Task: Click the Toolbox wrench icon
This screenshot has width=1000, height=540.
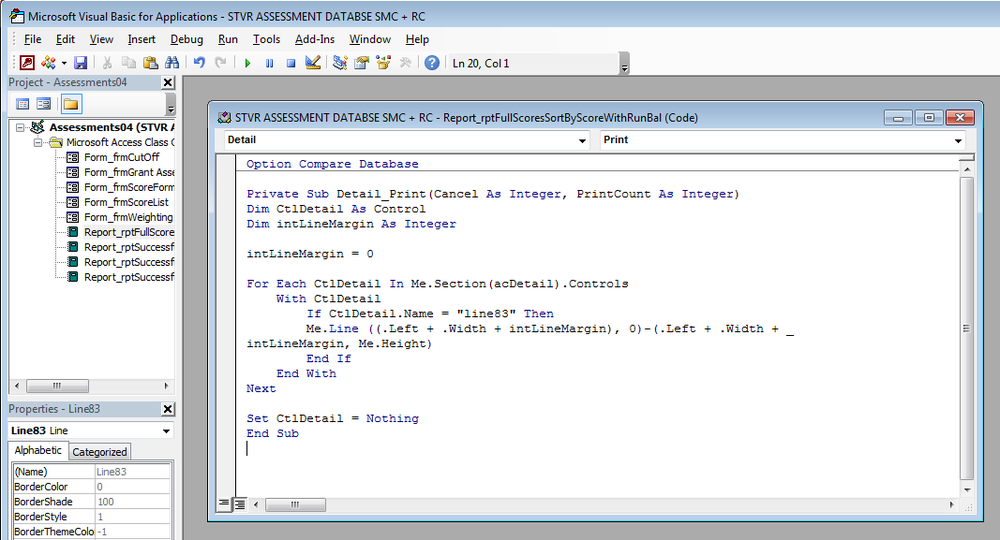Action: click(x=405, y=62)
